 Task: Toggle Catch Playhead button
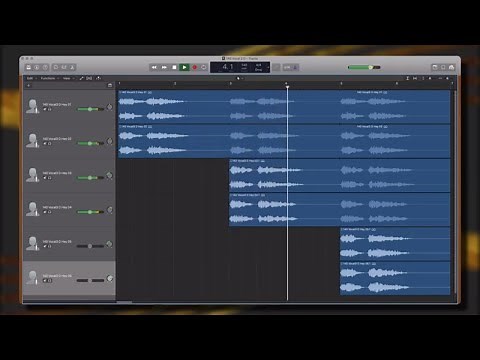tap(98, 78)
